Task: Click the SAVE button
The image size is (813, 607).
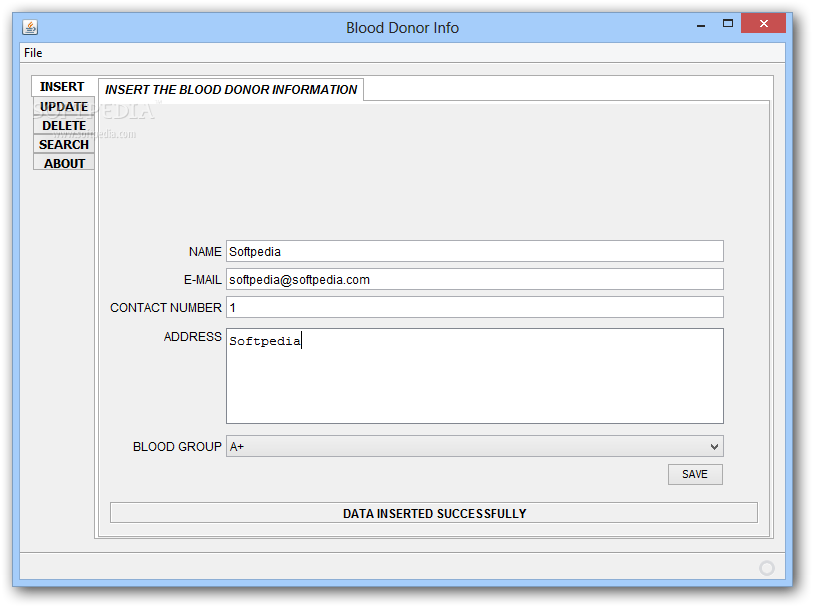Action: click(695, 474)
